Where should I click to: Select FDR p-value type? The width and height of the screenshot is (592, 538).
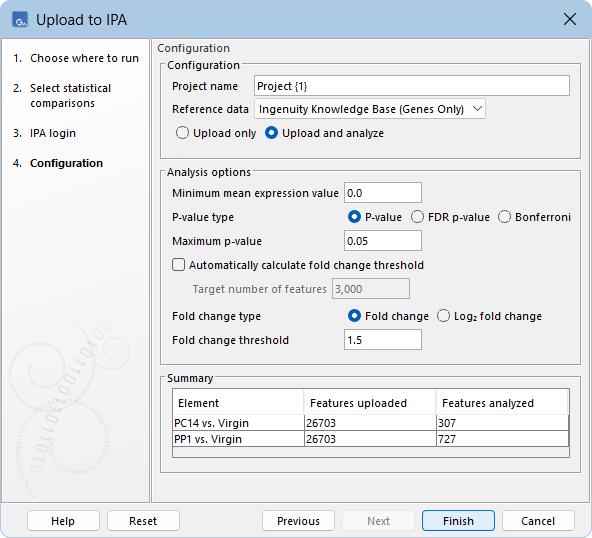point(417,217)
